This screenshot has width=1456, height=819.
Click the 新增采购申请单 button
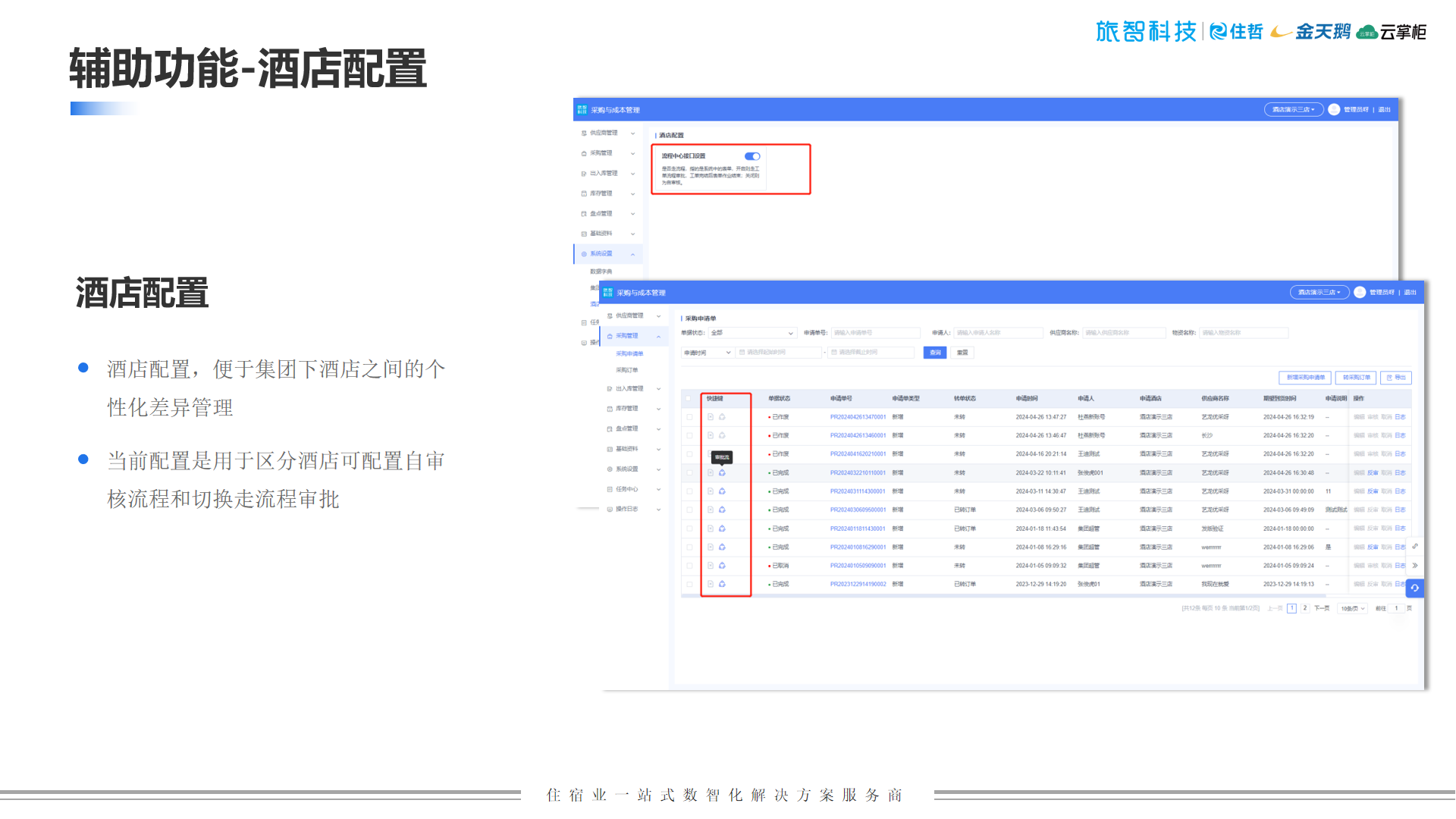tap(1305, 377)
